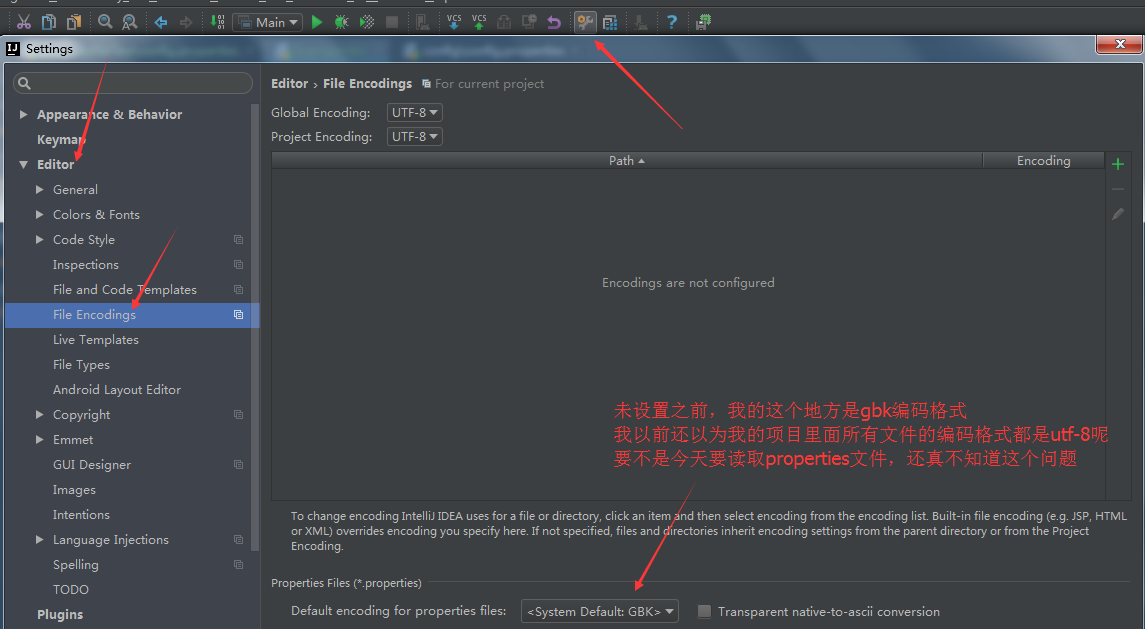Click the VCS Update Project icon
Image resolution: width=1145 pixels, height=629 pixels.
(453, 22)
